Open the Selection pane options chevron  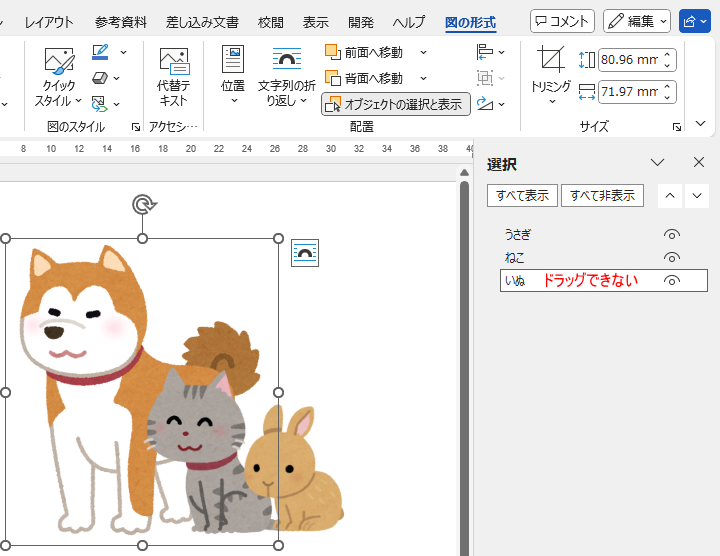click(x=657, y=163)
